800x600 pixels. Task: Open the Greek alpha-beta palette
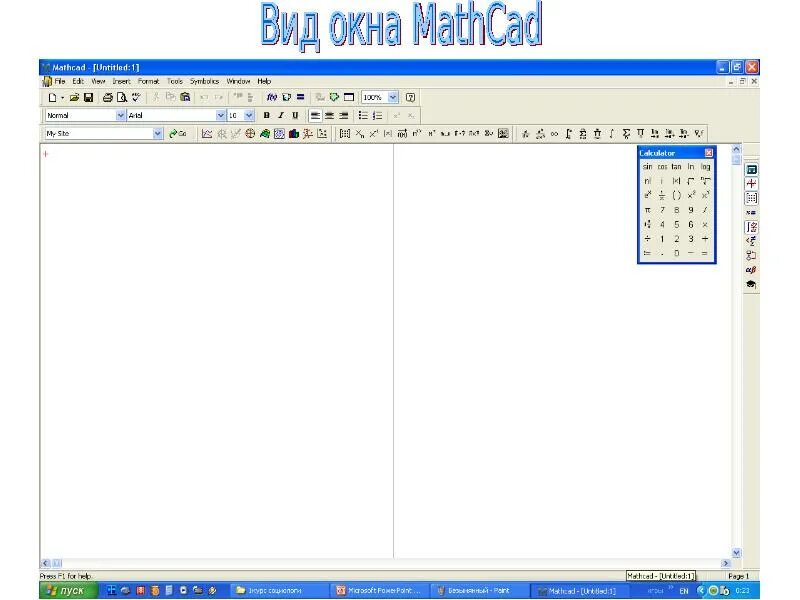coord(751,270)
